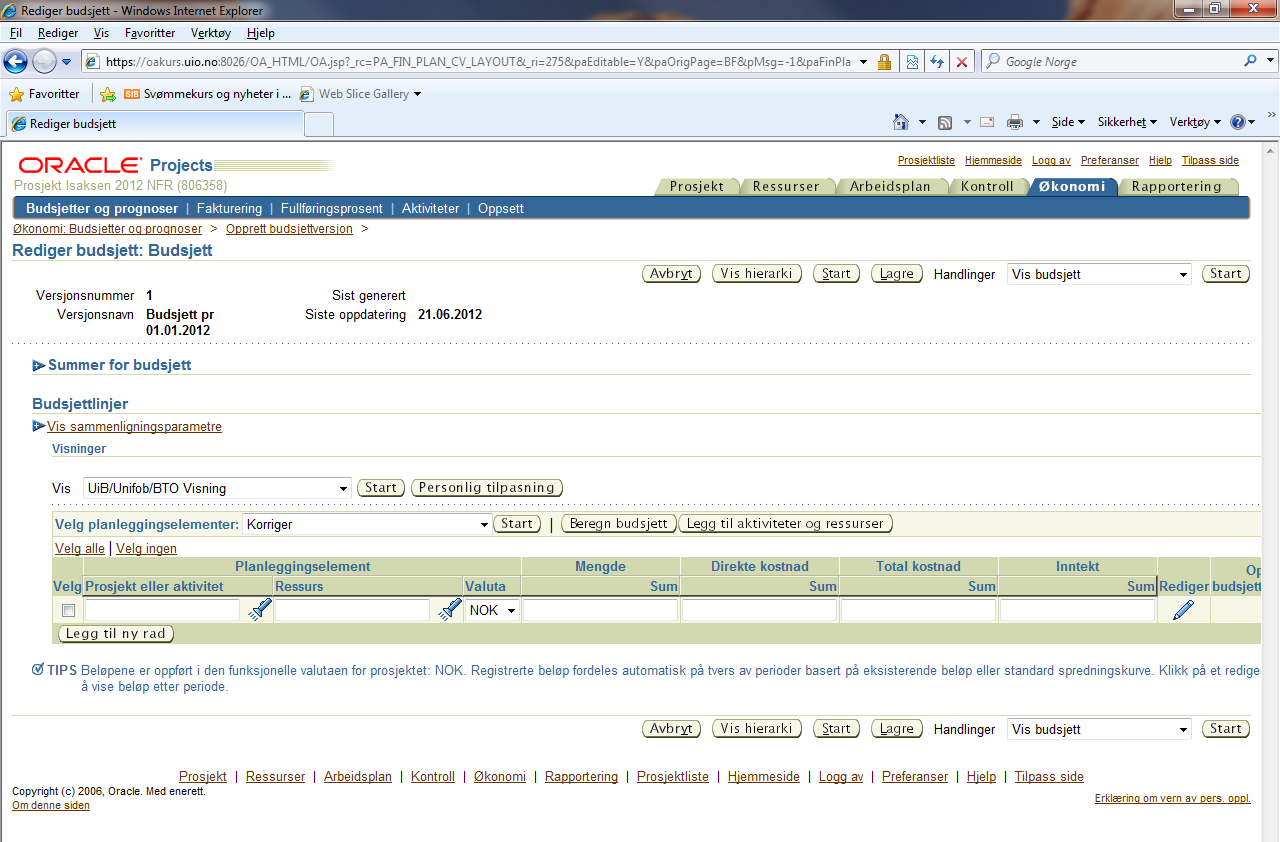This screenshot has height=842, width=1280.
Task: Open the Fil menu
Action: tap(16, 33)
